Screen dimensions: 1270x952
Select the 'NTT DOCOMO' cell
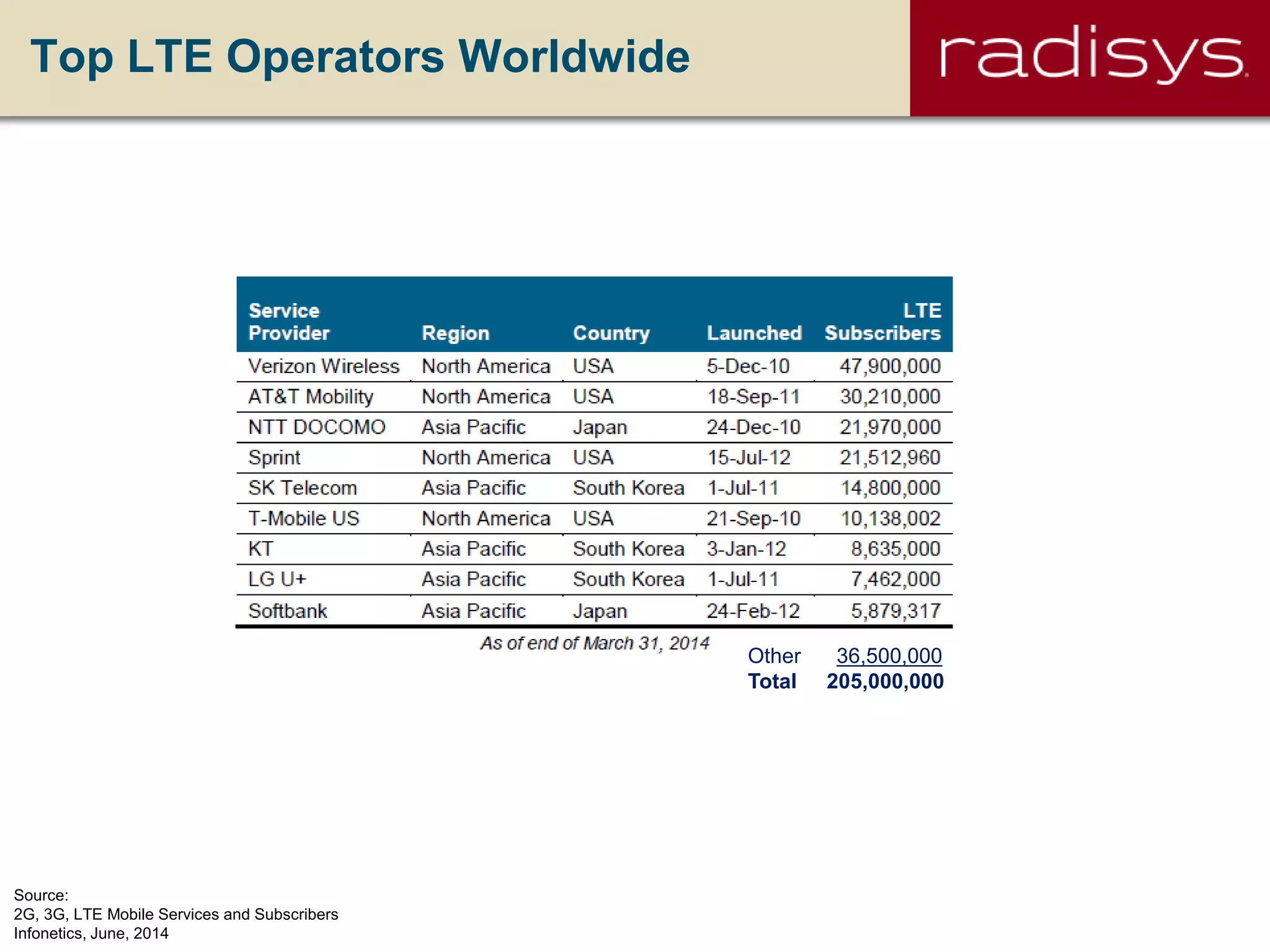(317, 427)
